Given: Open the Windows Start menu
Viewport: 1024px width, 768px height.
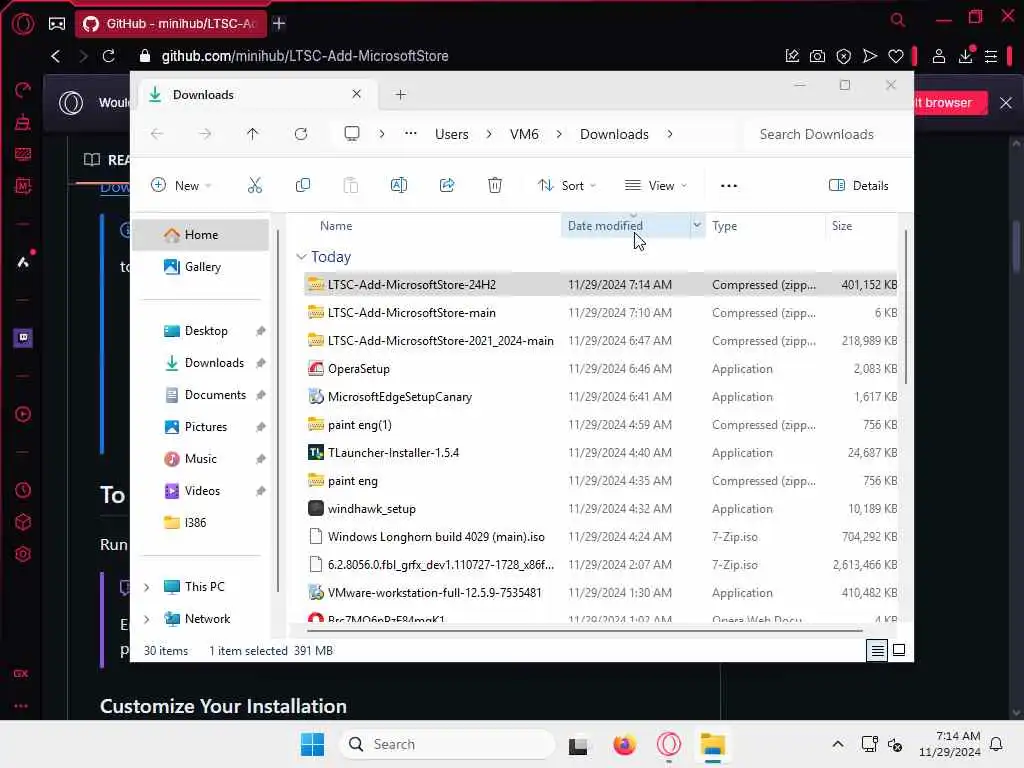Looking at the screenshot, I should [x=312, y=744].
